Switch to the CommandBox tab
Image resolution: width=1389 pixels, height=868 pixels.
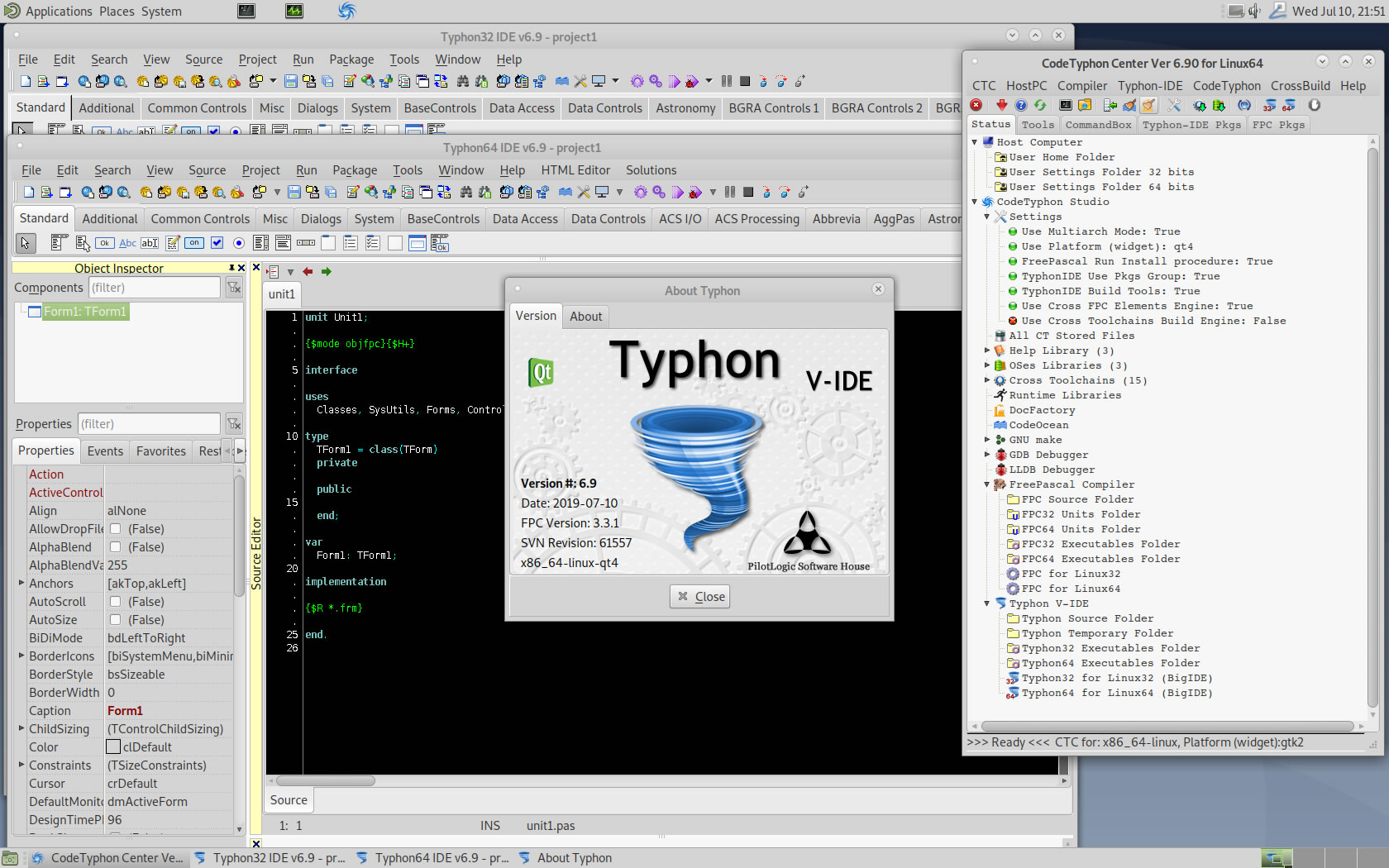[x=1098, y=125]
